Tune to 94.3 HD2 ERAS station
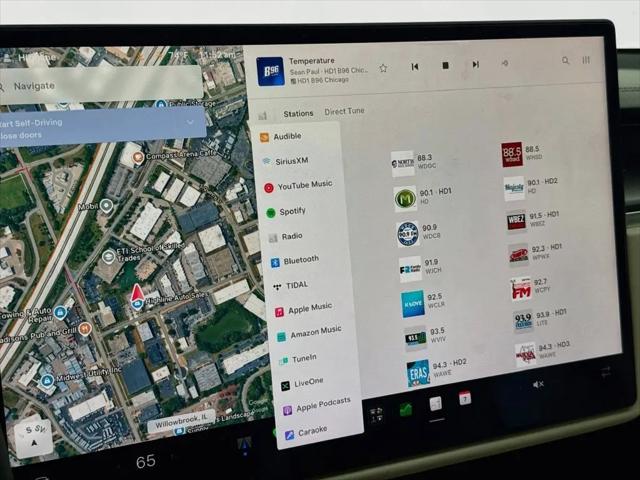 pos(437,371)
